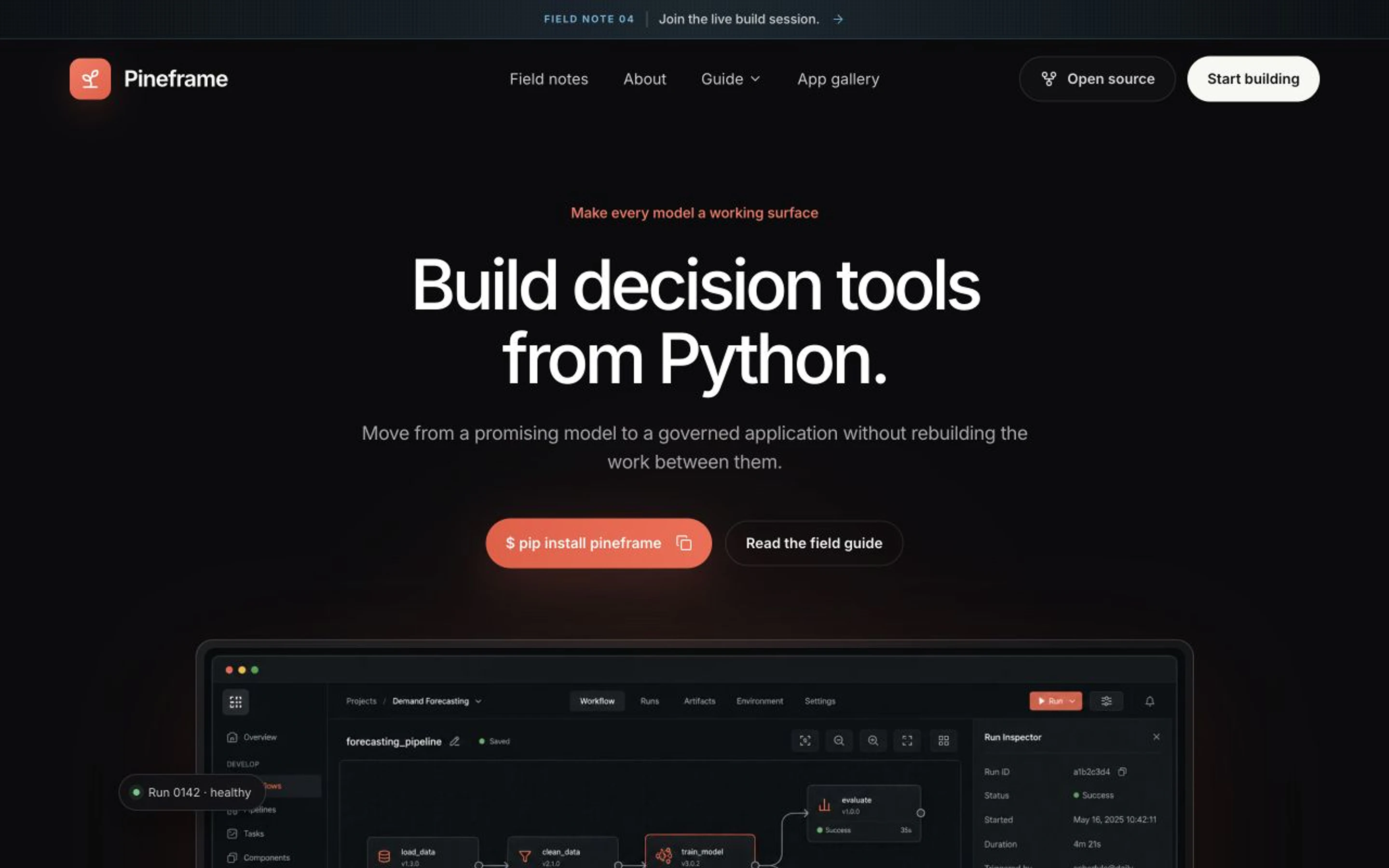The width and height of the screenshot is (1389, 868).
Task: Click the app grid icon in the preview sidebar
Action: (235, 702)
